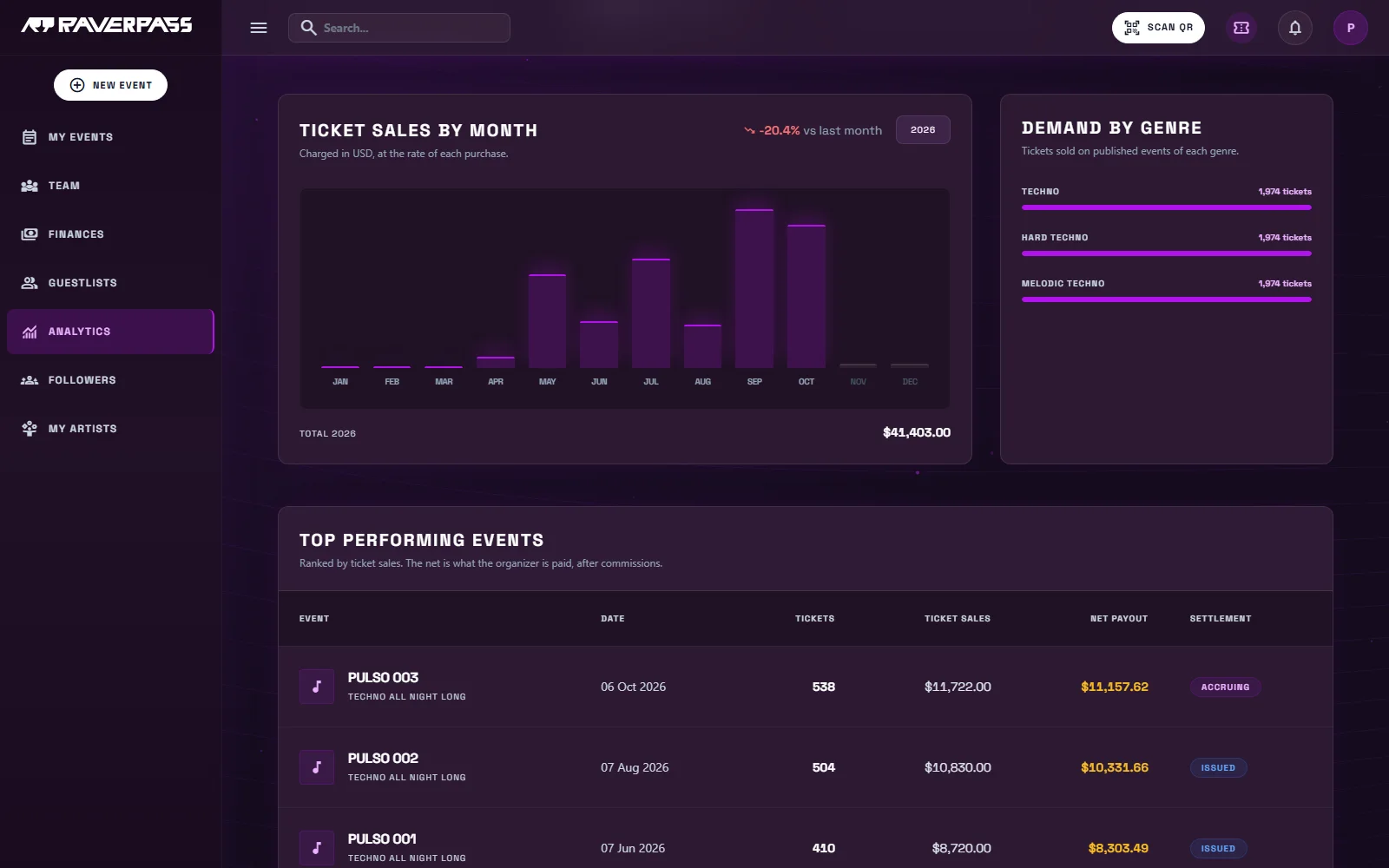Click the downward trend arrow icon
The height and width of the screenshot is (868, 1389).
(x=749, y=130)
